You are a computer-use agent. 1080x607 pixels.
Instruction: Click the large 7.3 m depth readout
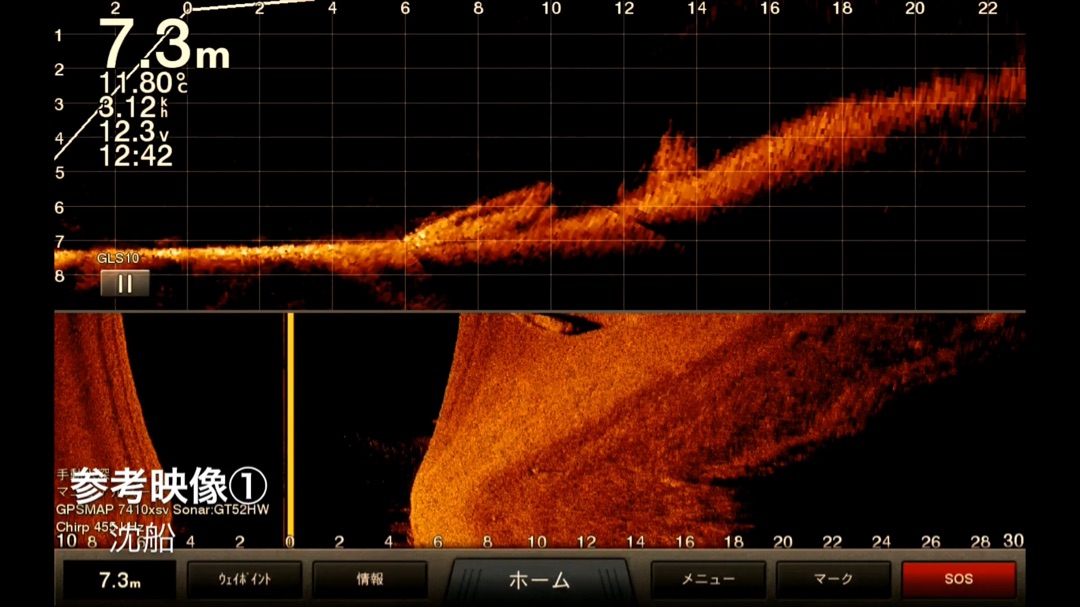[163, 46]
